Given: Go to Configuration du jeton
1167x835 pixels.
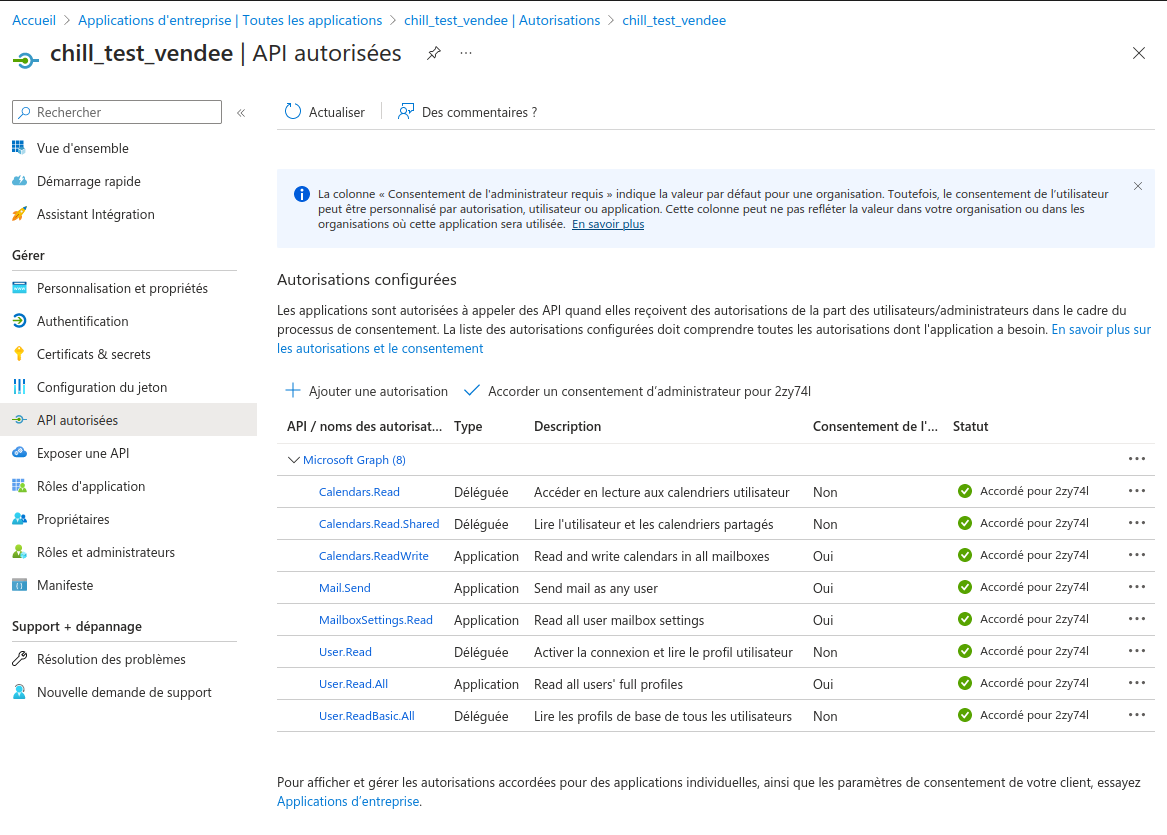Looking at the screenshot, I should [x=101, y=387].
